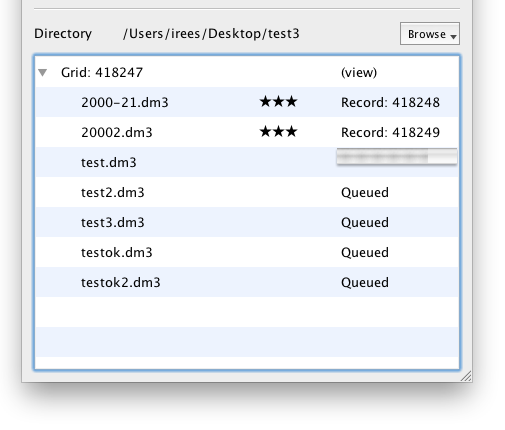Select file test2.dm3
This screenshot has height=430, width=505.
click(x=113, y=192)
